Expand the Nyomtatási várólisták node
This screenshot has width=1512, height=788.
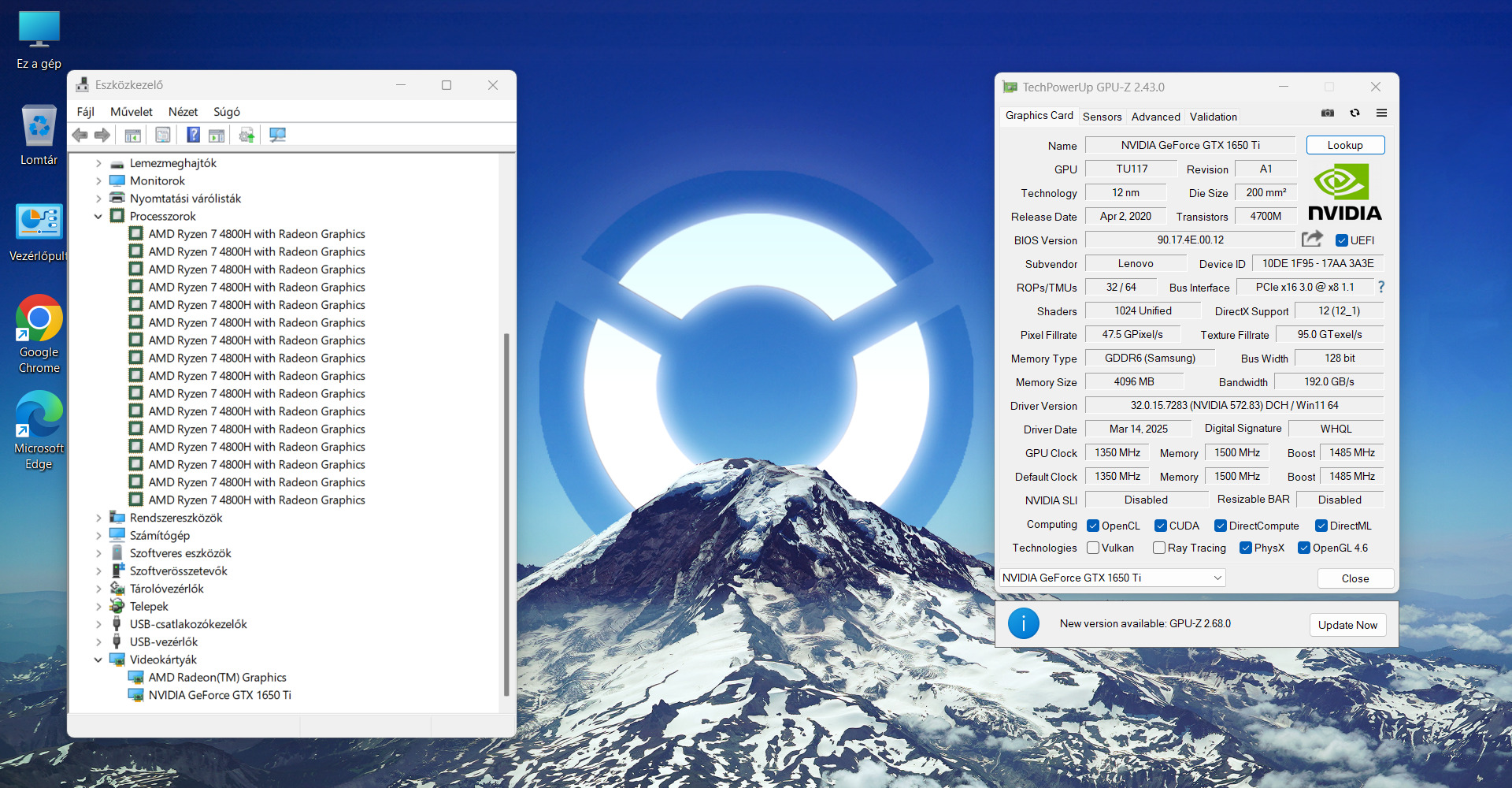tap(98, 199)
